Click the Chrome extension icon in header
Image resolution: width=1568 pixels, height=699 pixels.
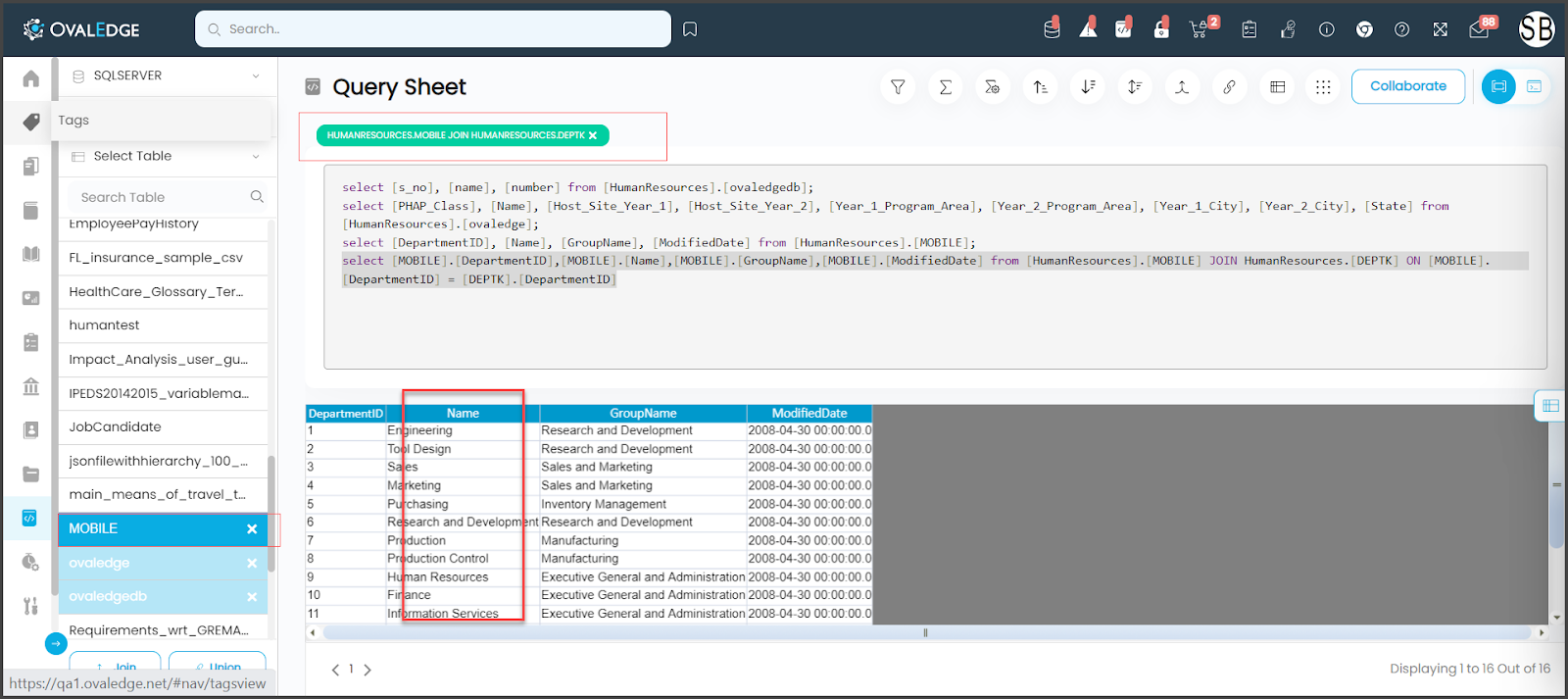(x=1364, y=29)
